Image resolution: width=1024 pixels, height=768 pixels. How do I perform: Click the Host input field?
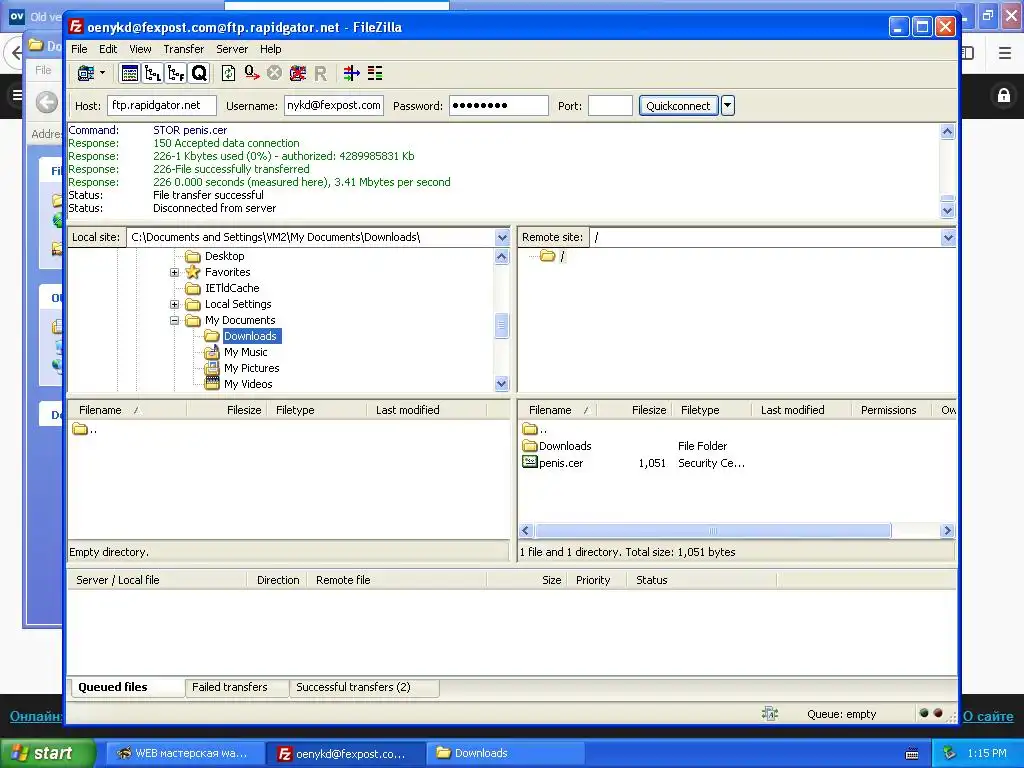[161, 105]
